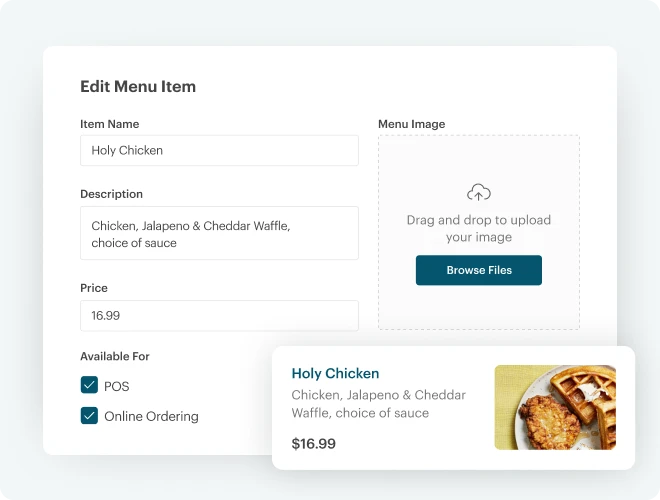Click the Browse Files button
The image size is (660, 500).
479,270
